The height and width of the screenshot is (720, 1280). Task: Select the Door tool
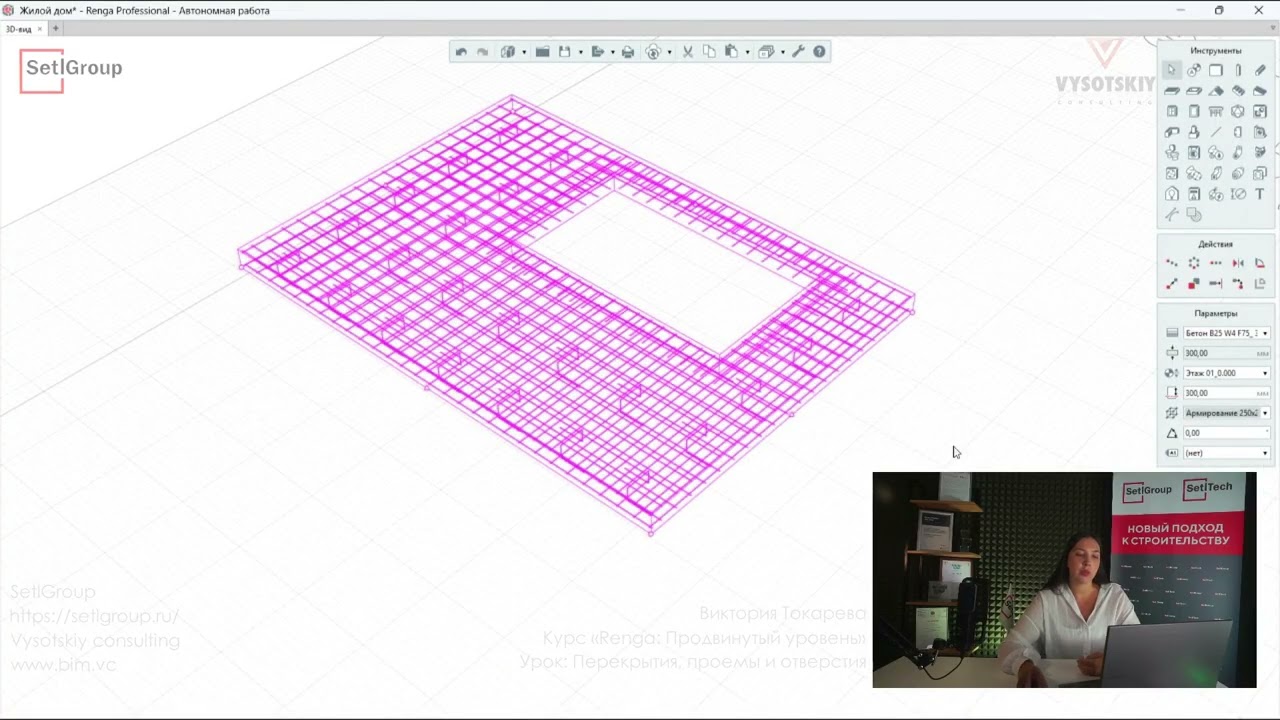(1194, 111)
